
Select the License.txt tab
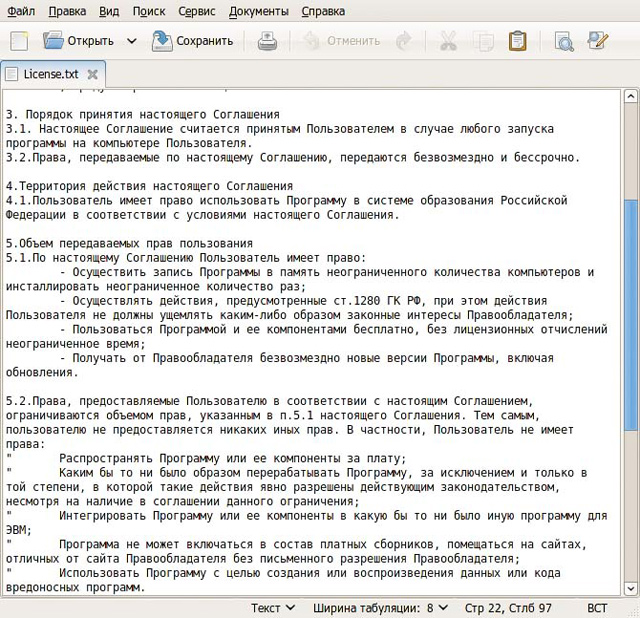tap(51, 74)
